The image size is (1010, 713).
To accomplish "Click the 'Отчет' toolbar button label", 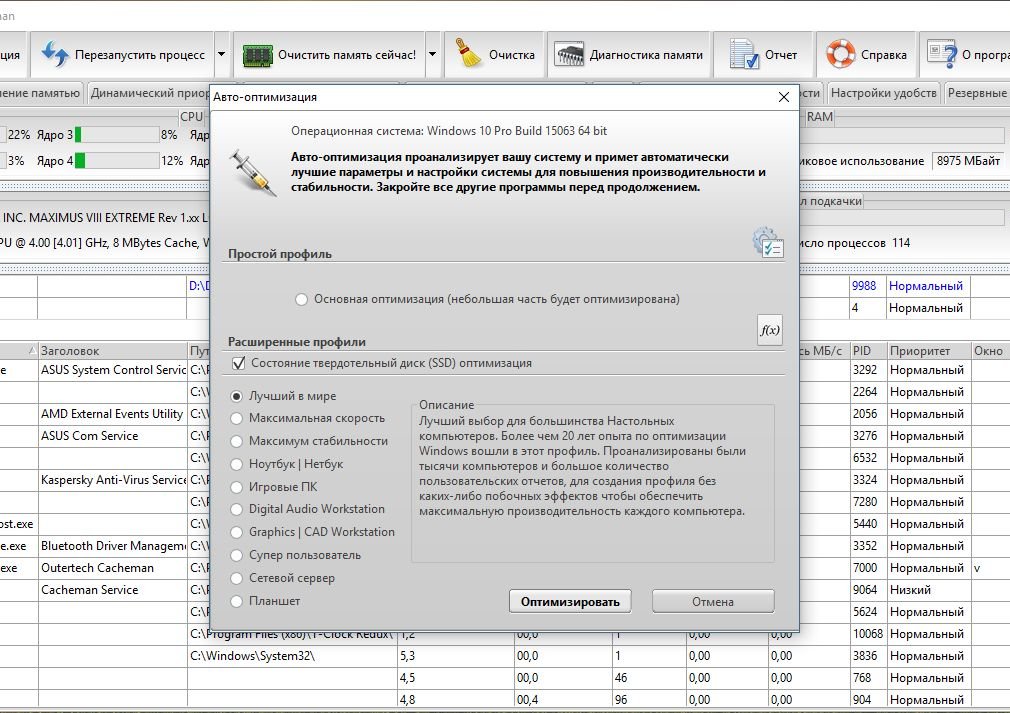I will 781,55.
